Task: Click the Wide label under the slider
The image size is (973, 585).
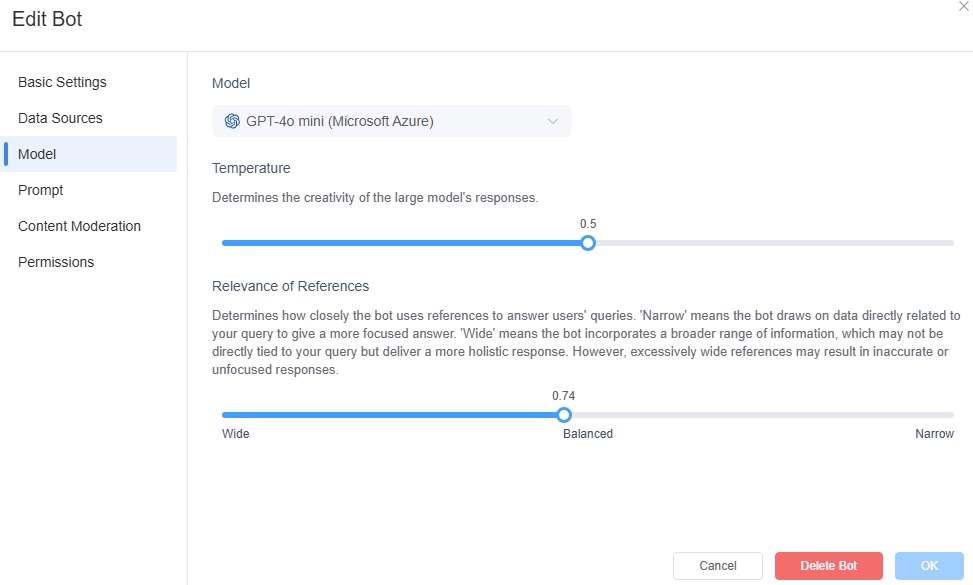Action: (x=236, y=434)
